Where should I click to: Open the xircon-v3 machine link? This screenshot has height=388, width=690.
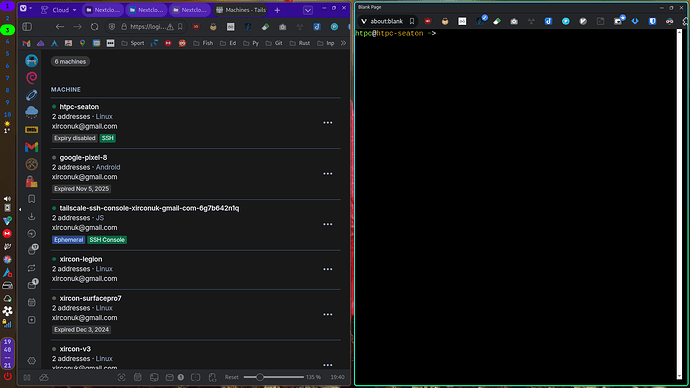point(75,349)
